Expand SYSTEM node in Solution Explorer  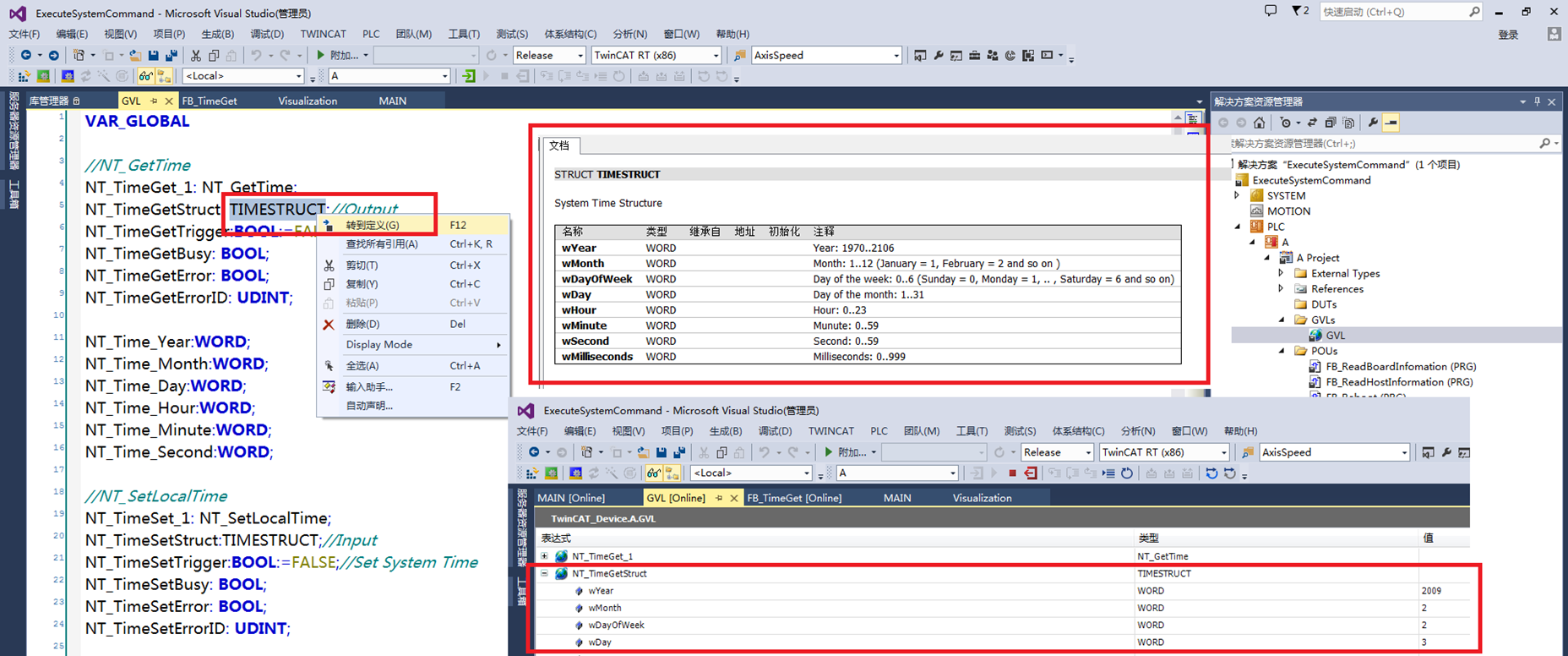1238,195
